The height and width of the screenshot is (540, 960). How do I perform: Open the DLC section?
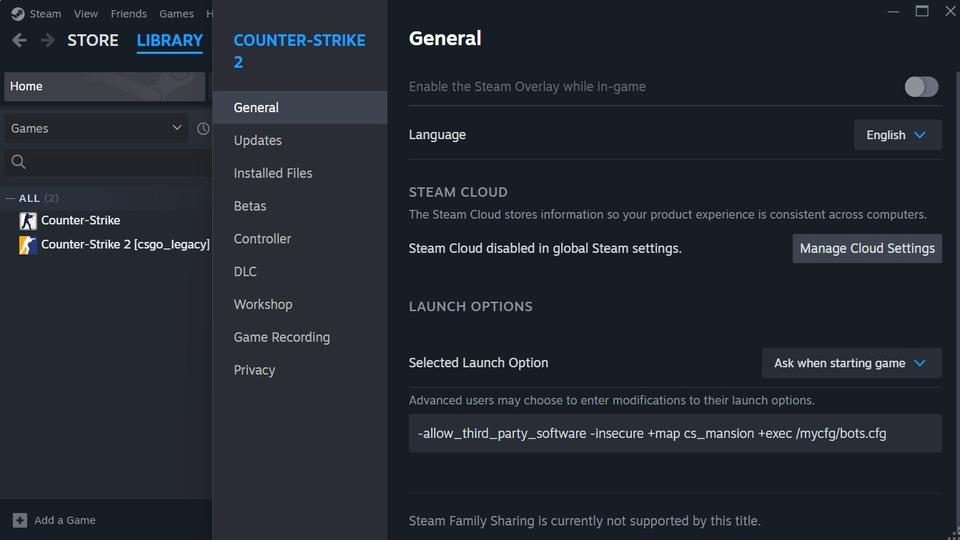tap(300, 271)
